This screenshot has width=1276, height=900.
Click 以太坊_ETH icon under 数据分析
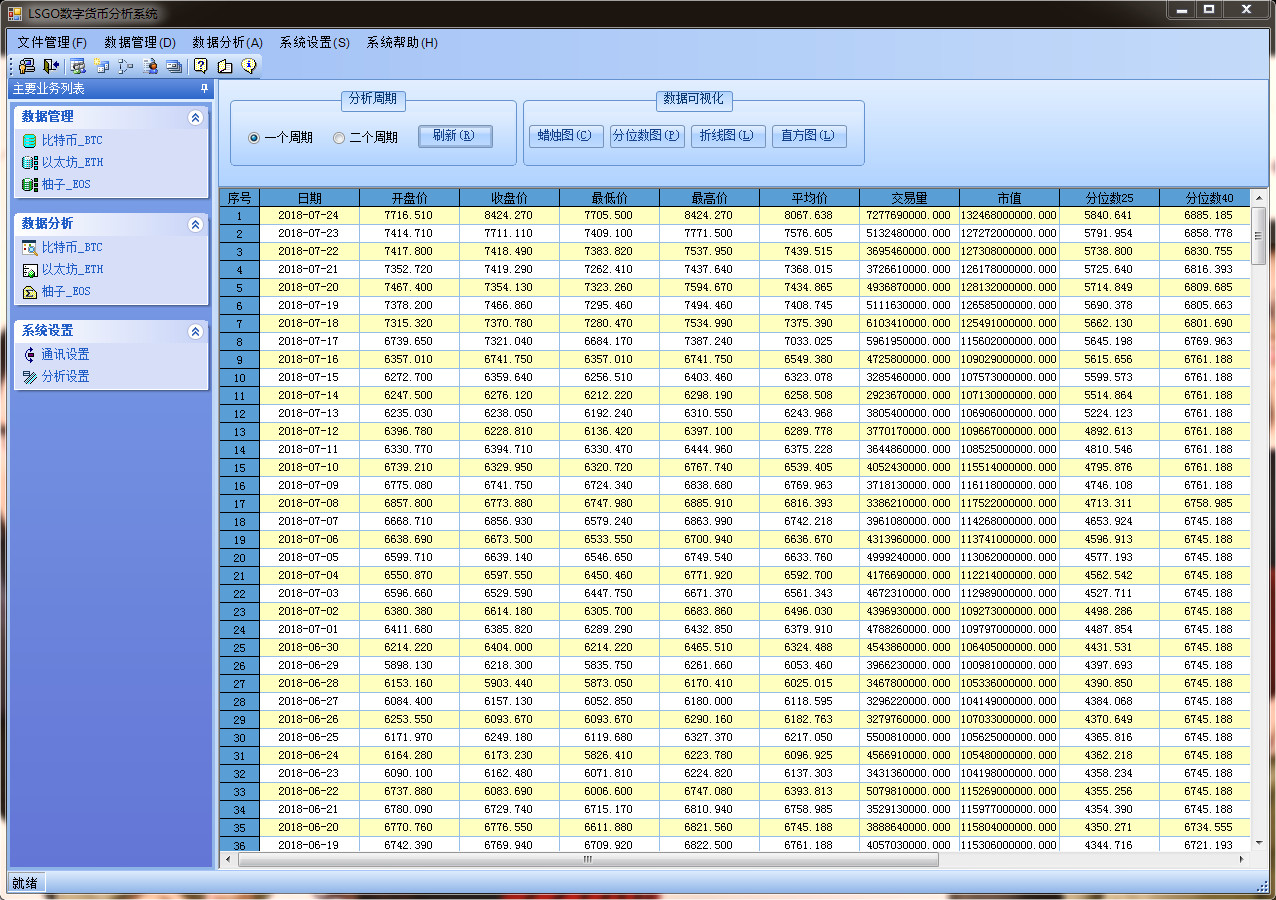point(29,269)
